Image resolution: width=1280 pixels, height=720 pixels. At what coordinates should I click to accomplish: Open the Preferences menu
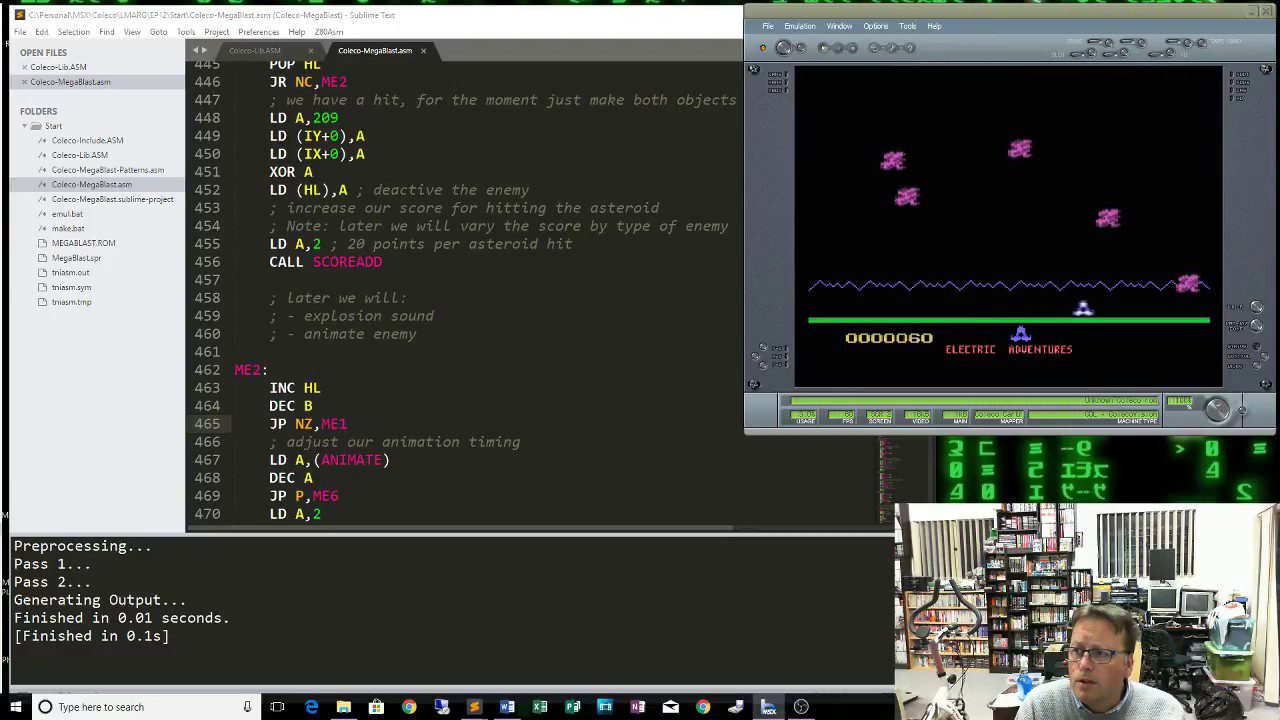pos(258,32)
